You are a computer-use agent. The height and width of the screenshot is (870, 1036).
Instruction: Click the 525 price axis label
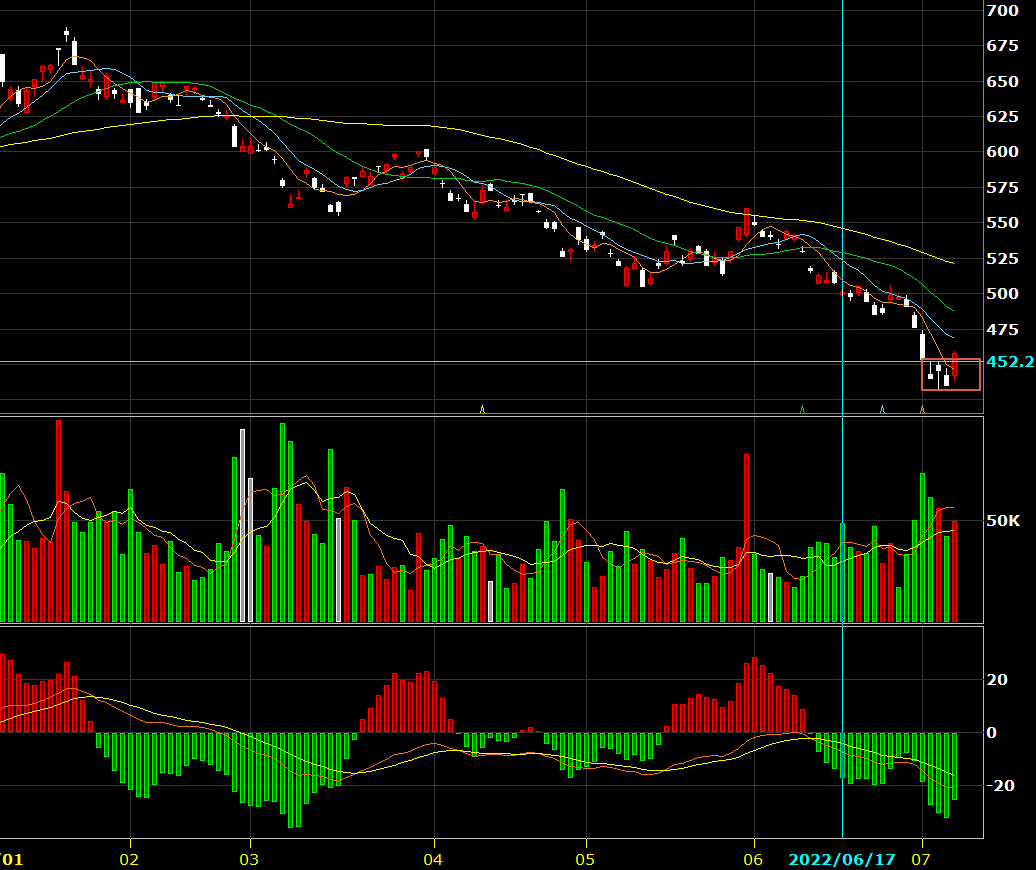coord(1002,258)
